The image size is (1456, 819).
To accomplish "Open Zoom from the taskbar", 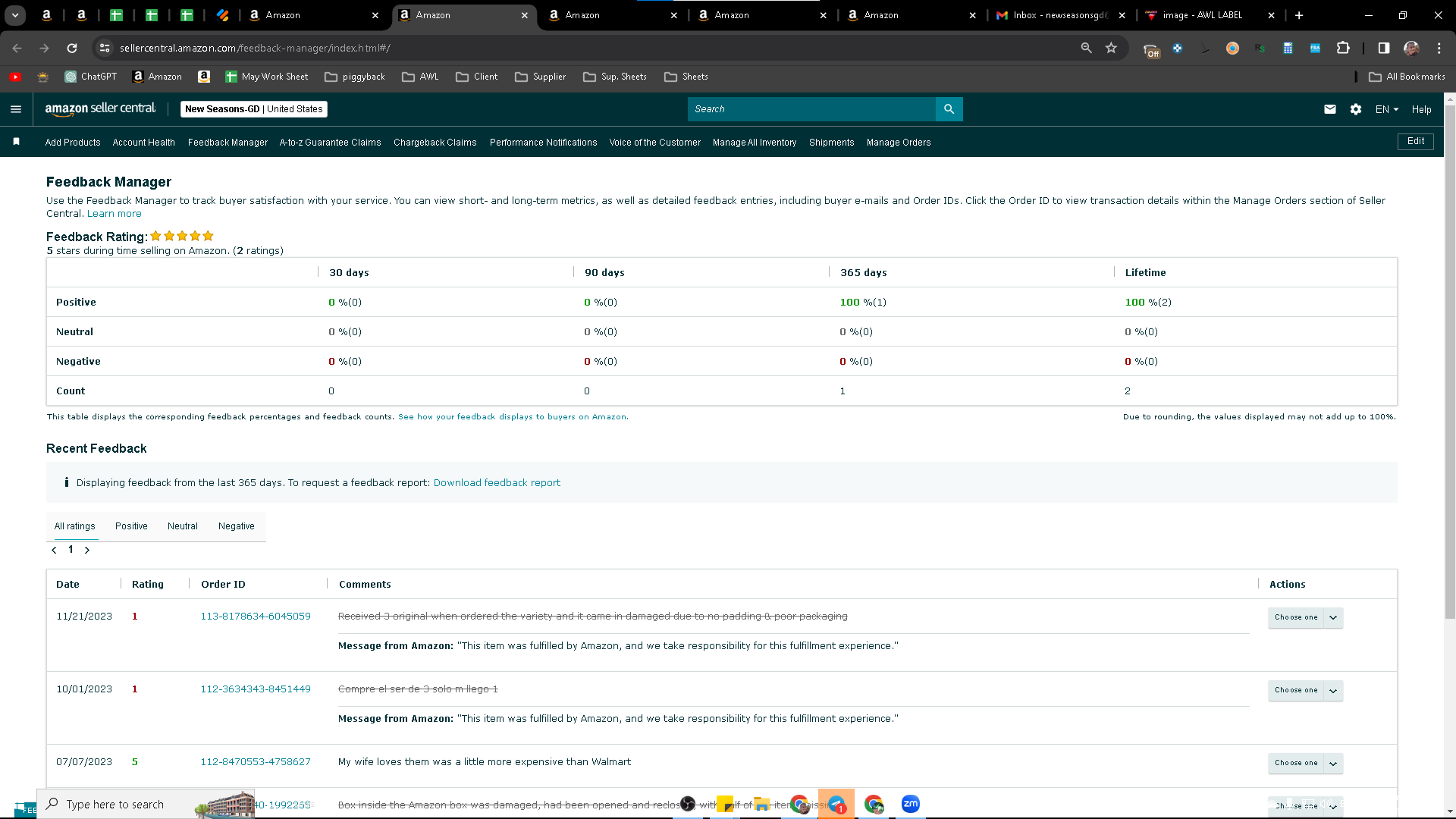I will point(910,804).
